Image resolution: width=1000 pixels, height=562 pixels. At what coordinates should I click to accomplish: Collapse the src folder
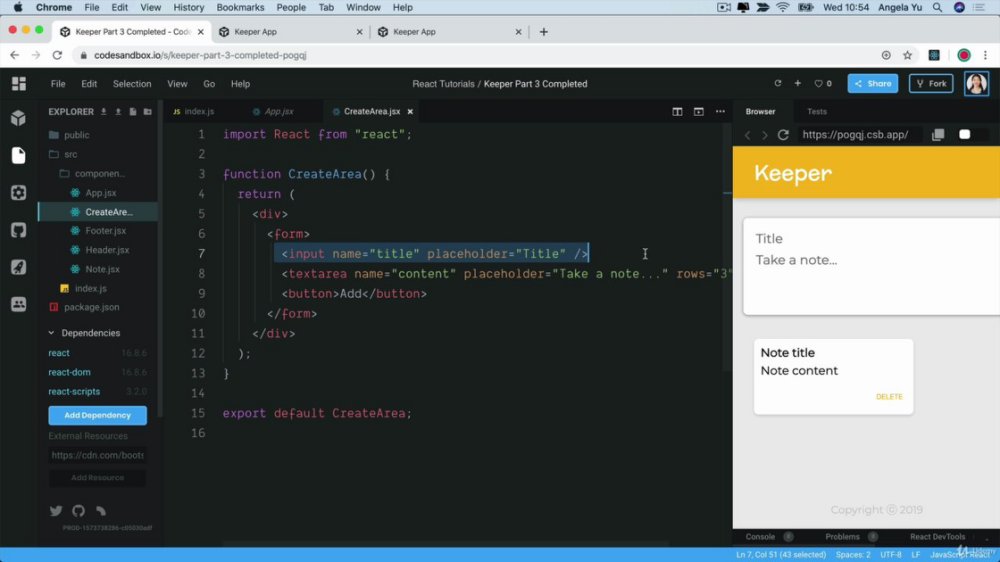70,154
